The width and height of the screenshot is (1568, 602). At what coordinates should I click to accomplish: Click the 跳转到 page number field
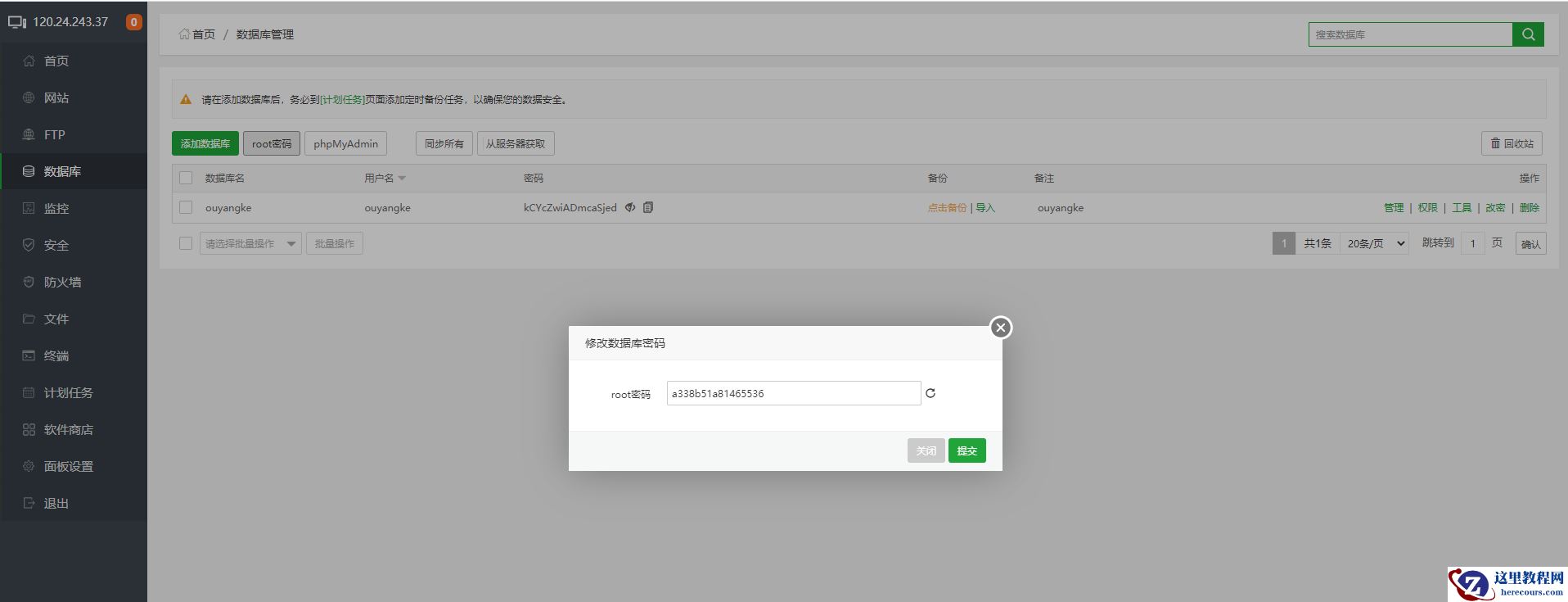pyautogui.click(x=1473, y=243)
